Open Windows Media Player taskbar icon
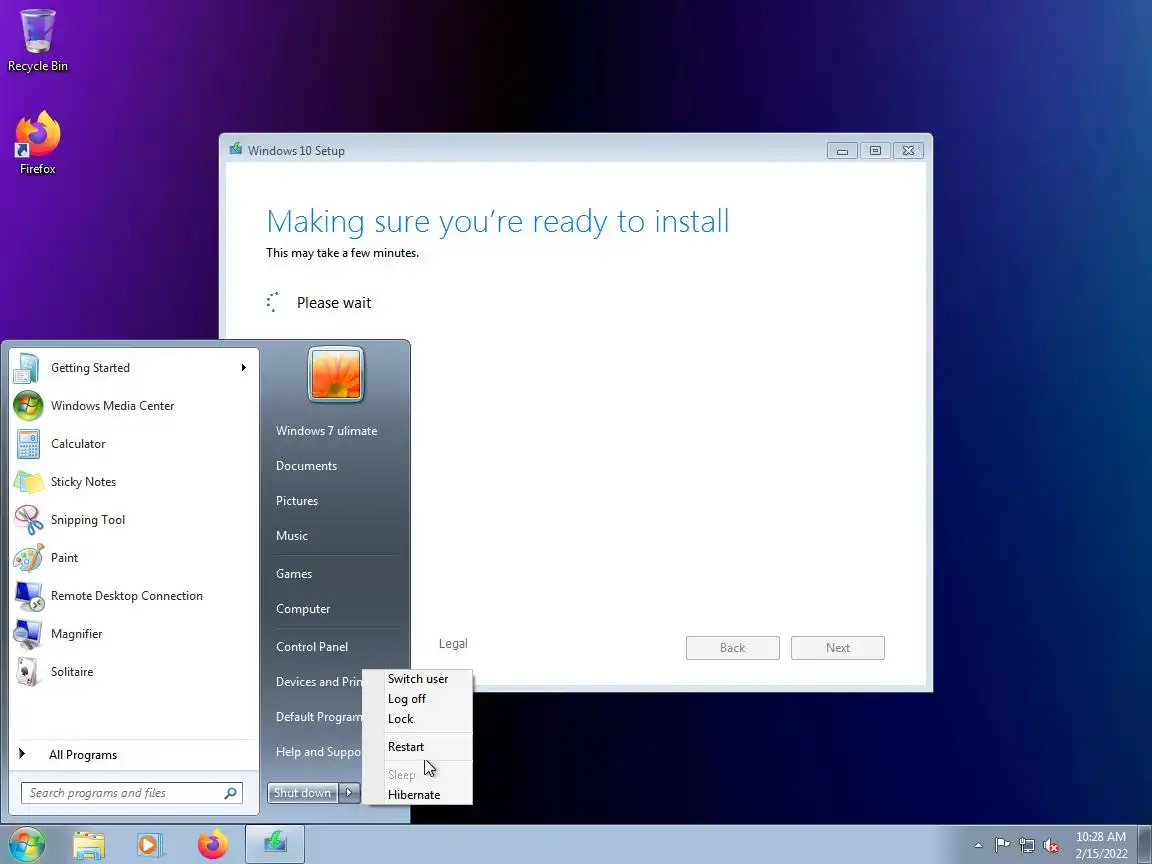The width and height of the screenshot is (1152, 864). click(x=150, y=845)
